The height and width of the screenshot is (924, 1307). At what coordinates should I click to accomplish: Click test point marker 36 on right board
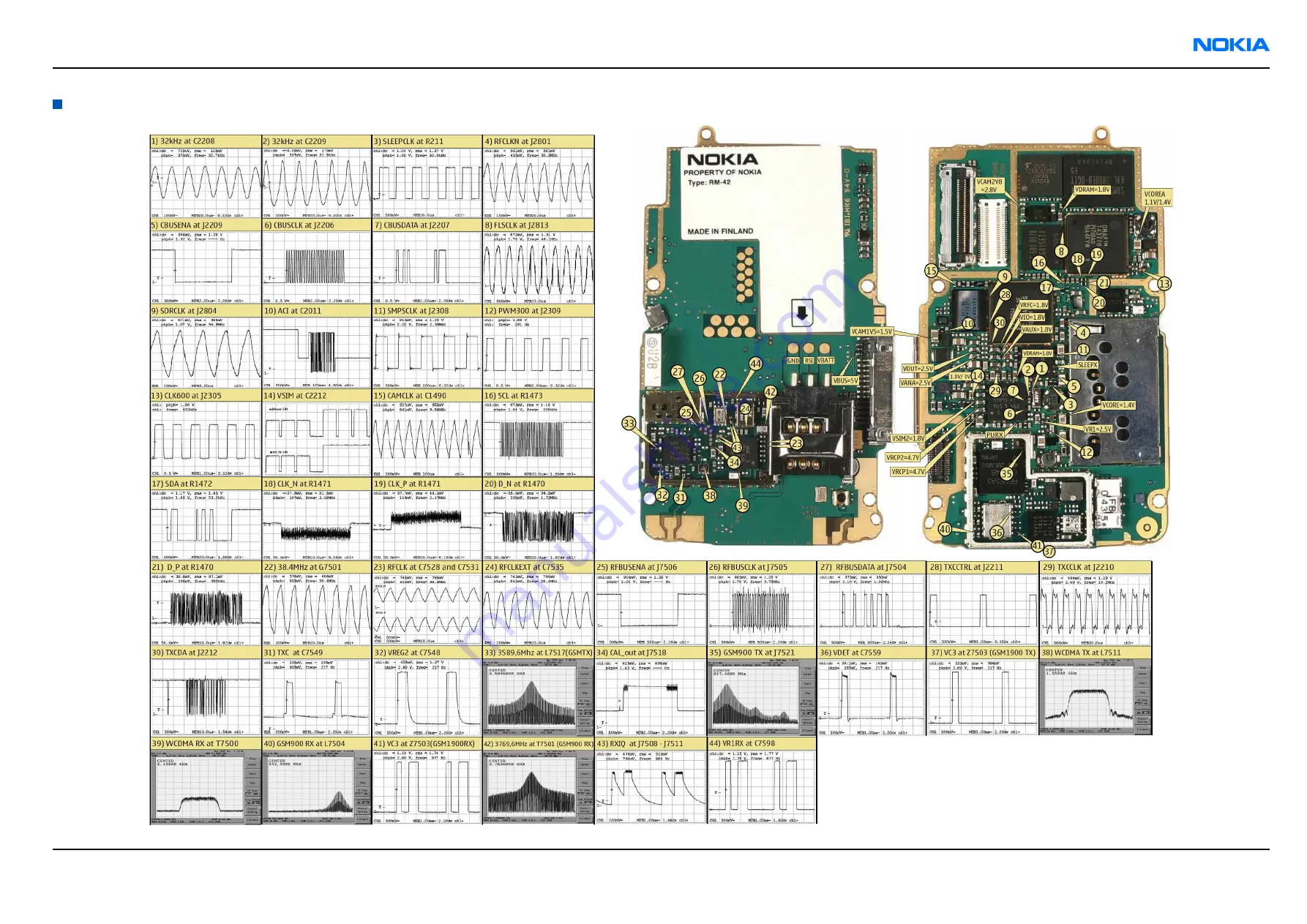coord(997,533)
